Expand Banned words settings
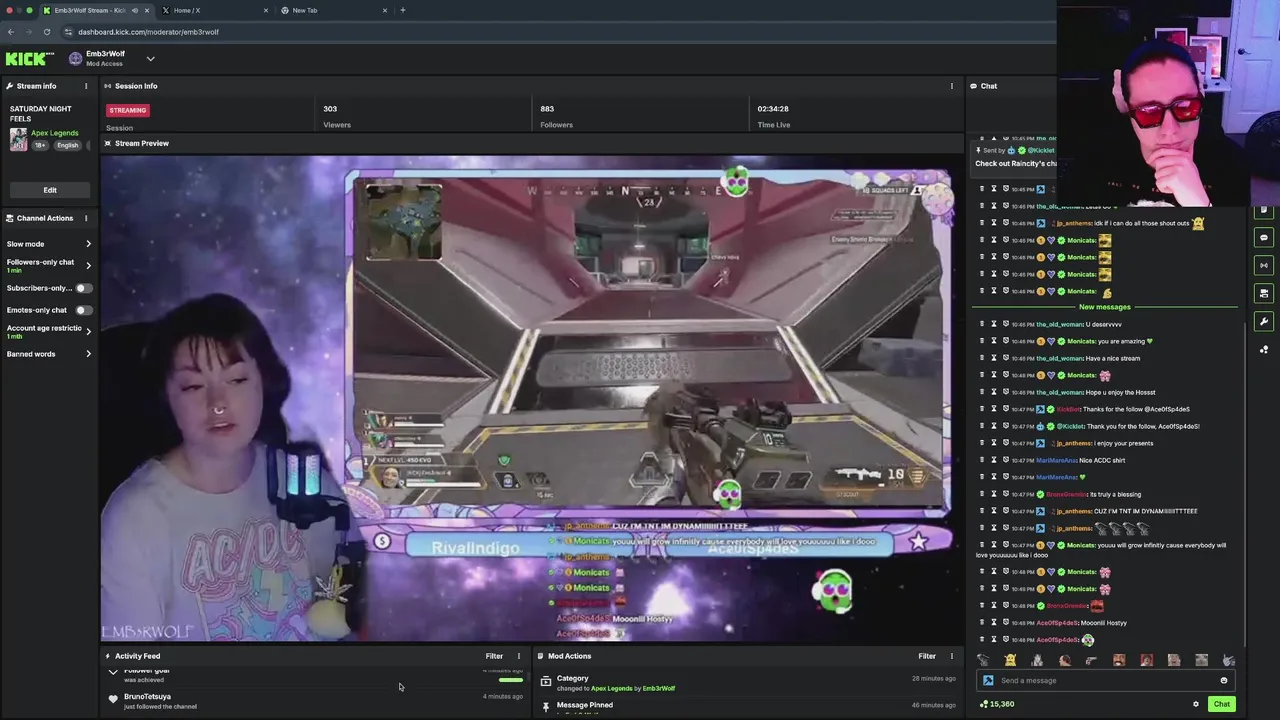The image size is (1280, 720). [x=88, y=354]
